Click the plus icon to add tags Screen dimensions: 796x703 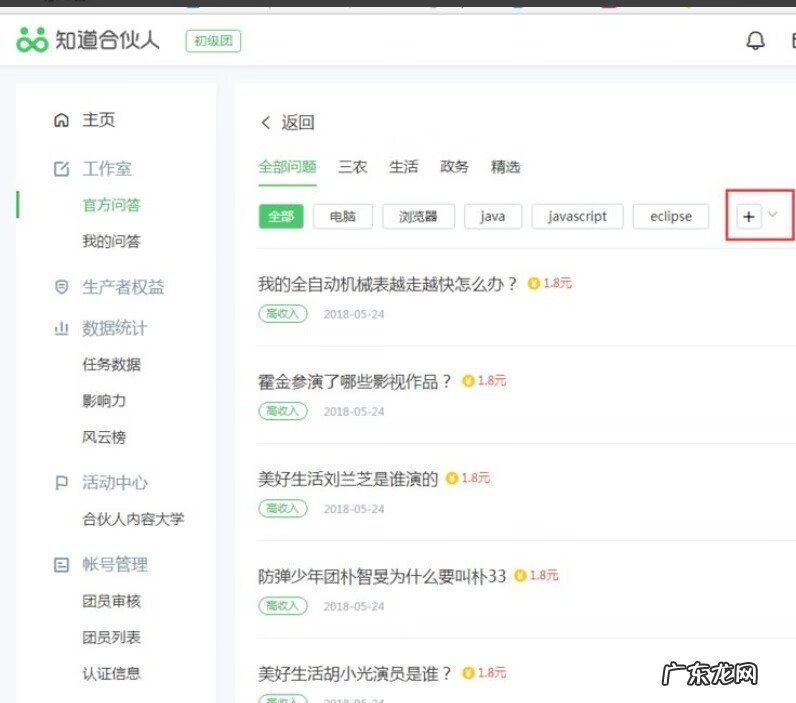749,217
